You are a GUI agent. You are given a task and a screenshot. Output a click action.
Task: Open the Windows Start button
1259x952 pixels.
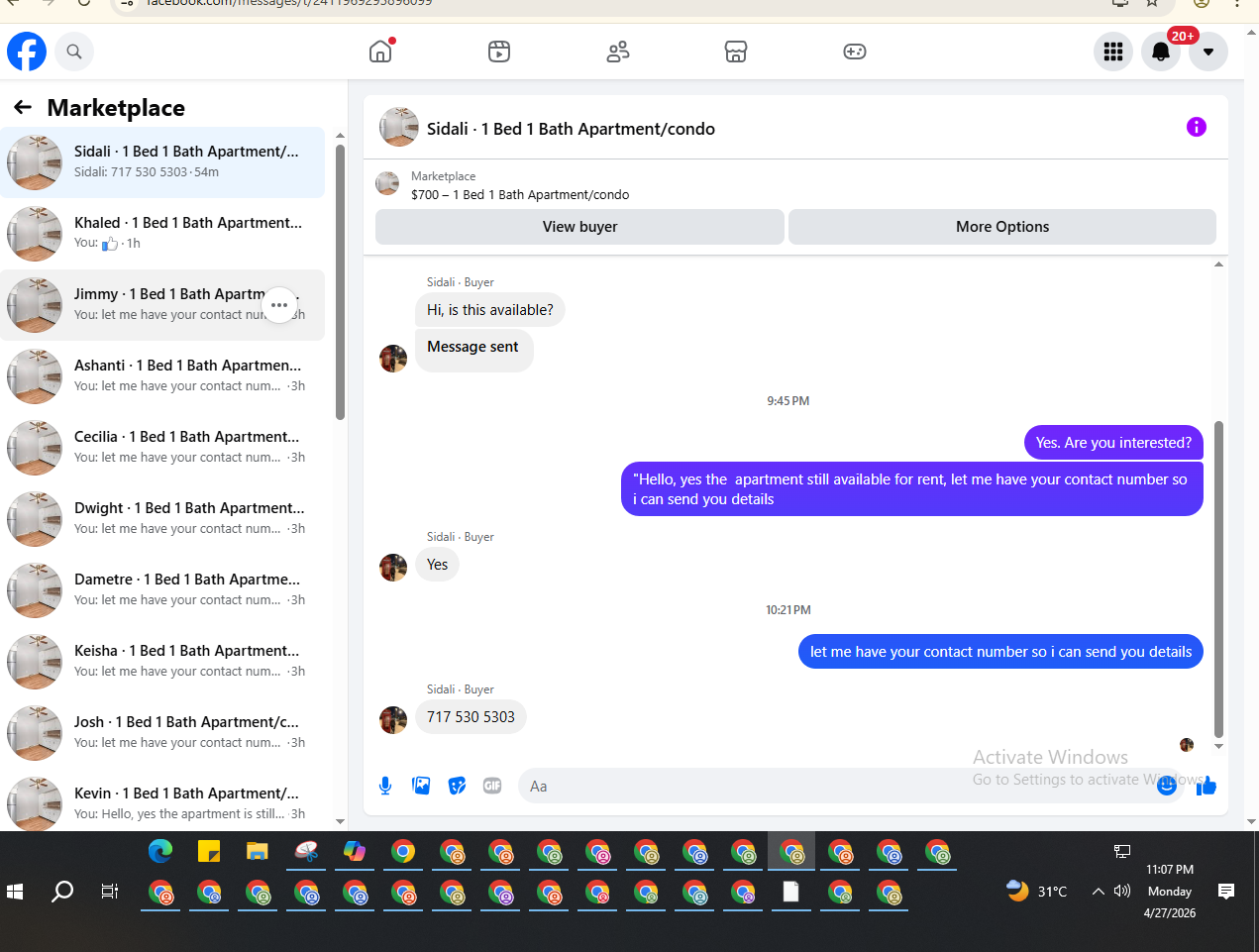click(15, 892)
